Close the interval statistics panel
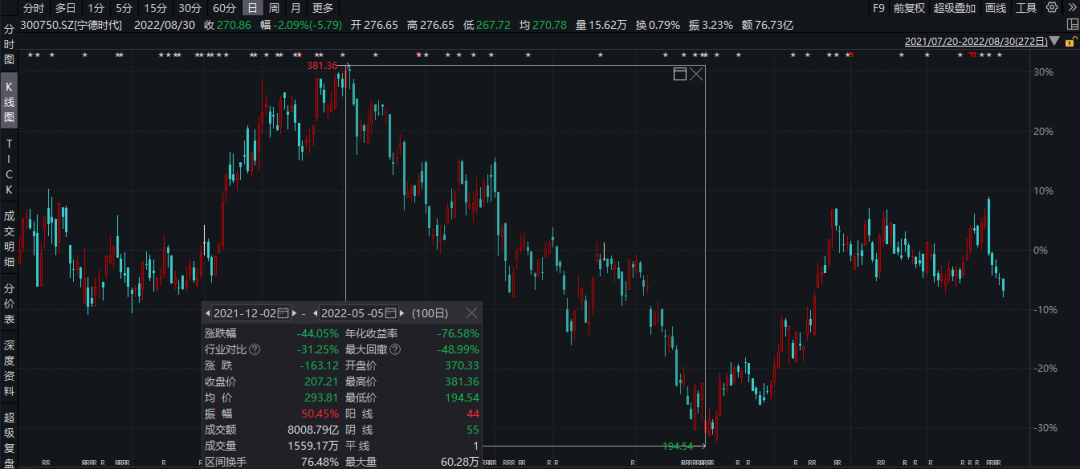The height and width of the screenshot is (469, 1080). click(x=472, y=313)
